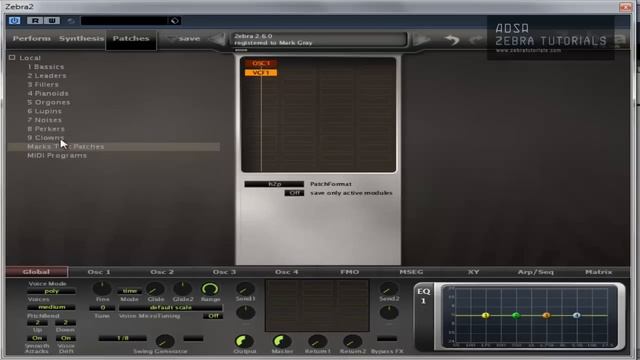Screen dimensions: 640x360
Task: Toggle the Bypass FX switch
Action: pyautogui.click(x=387, y=338)
